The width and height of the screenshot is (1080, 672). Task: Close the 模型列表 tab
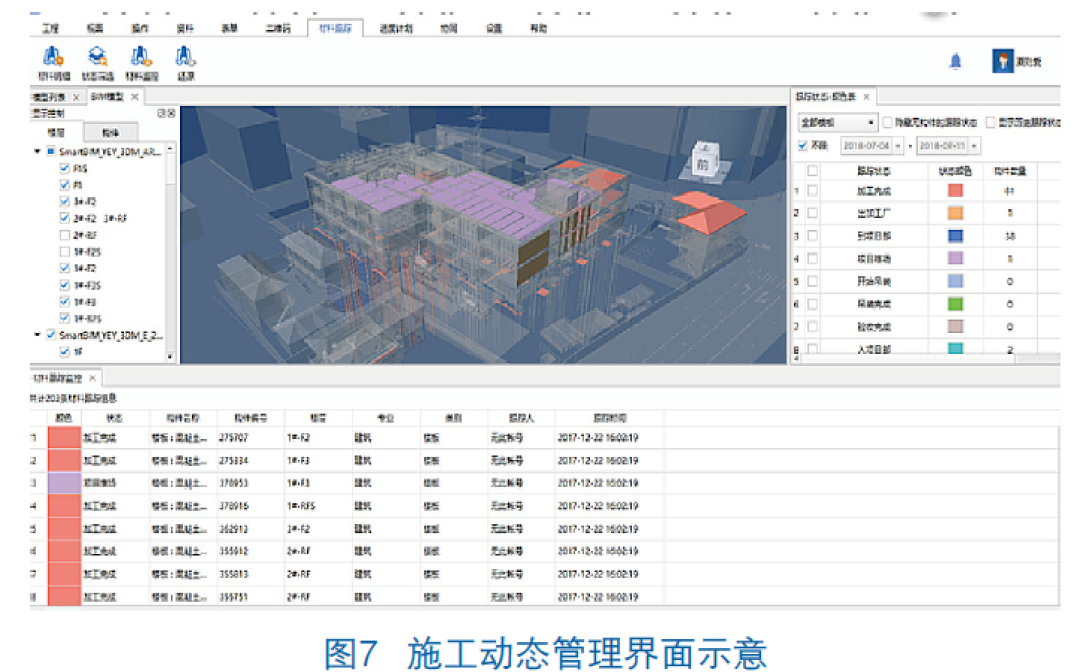(x=76, y=97)
